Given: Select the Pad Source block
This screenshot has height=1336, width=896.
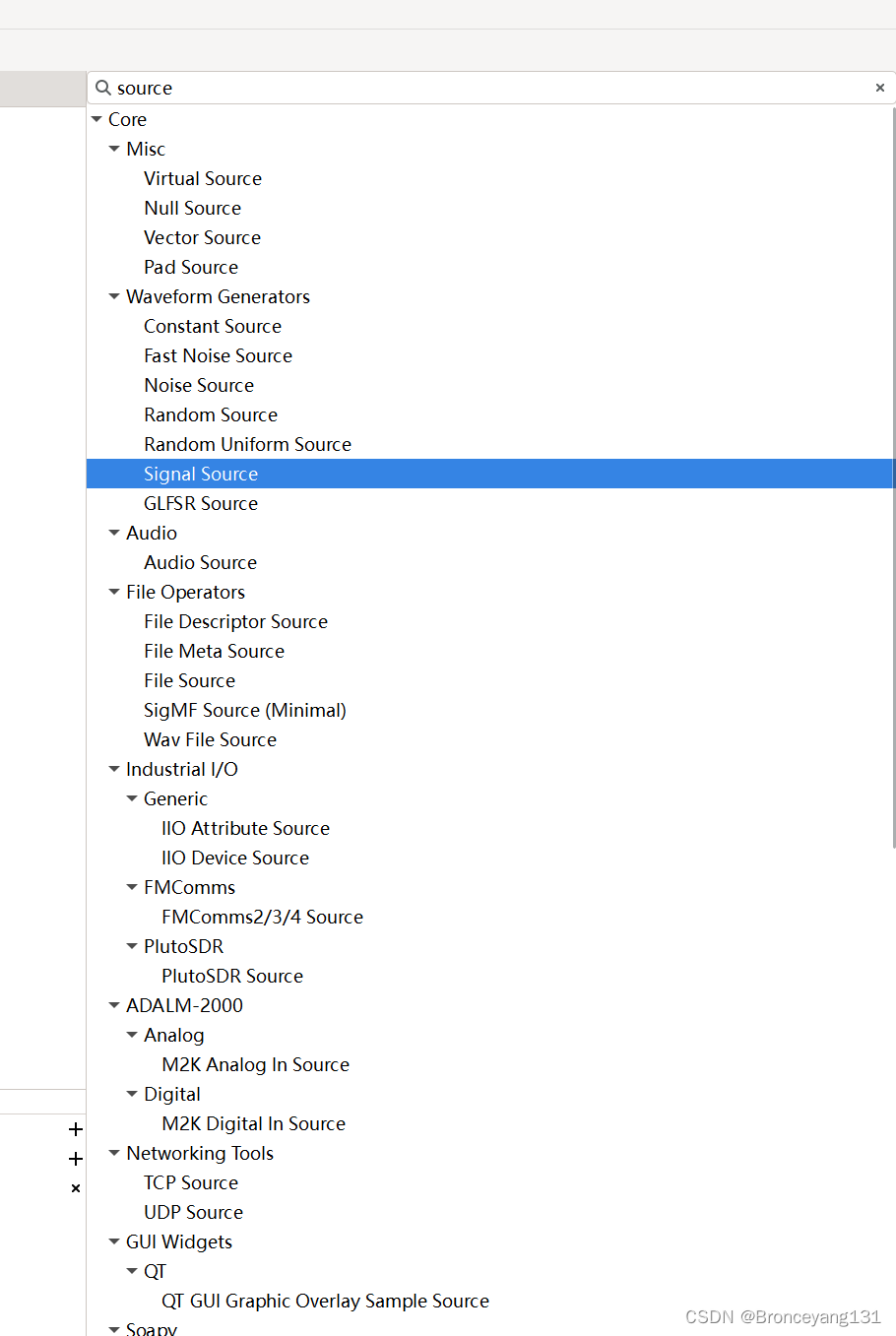Looking at the screenshot, I should (191, 267).
